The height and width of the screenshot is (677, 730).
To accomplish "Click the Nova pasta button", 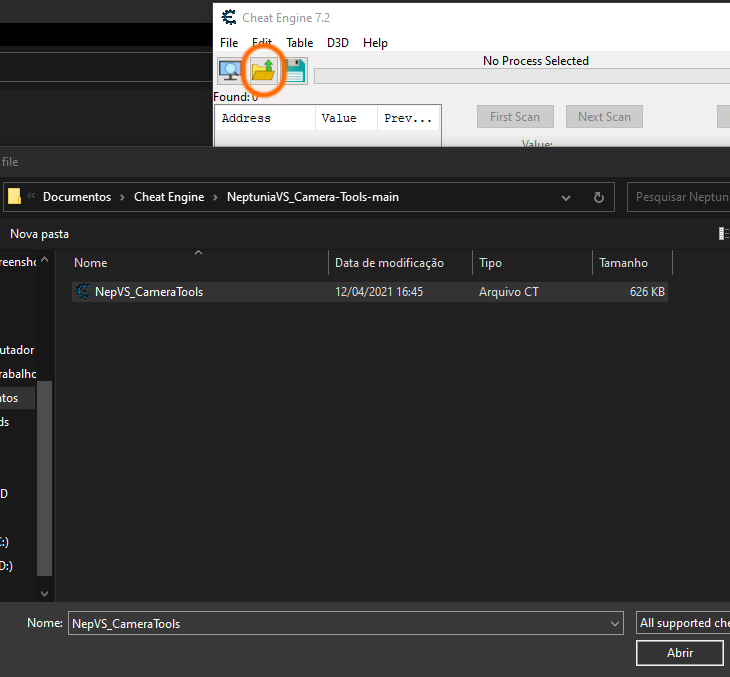I will [x=40, y=234].
